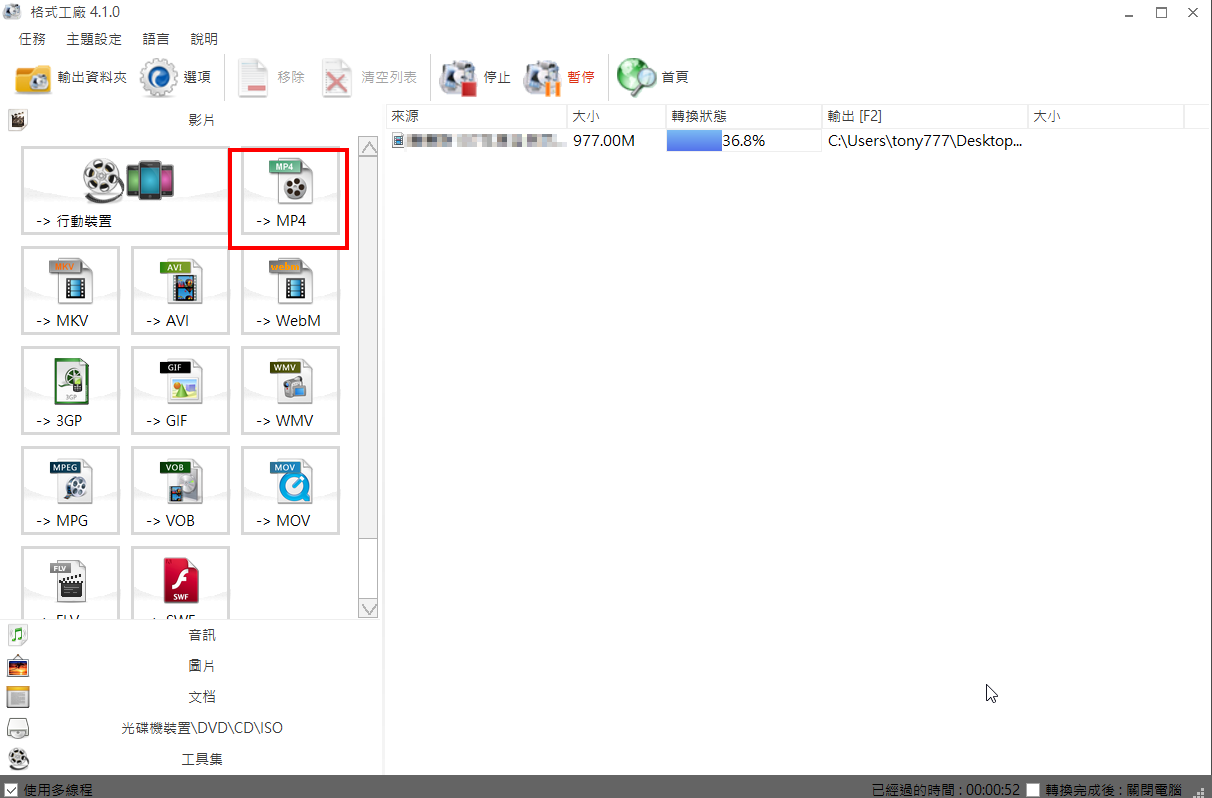This screenshot has height=798, width=1212.
Task: Select the -> WMV format icon
Action: tap(290, 391)
